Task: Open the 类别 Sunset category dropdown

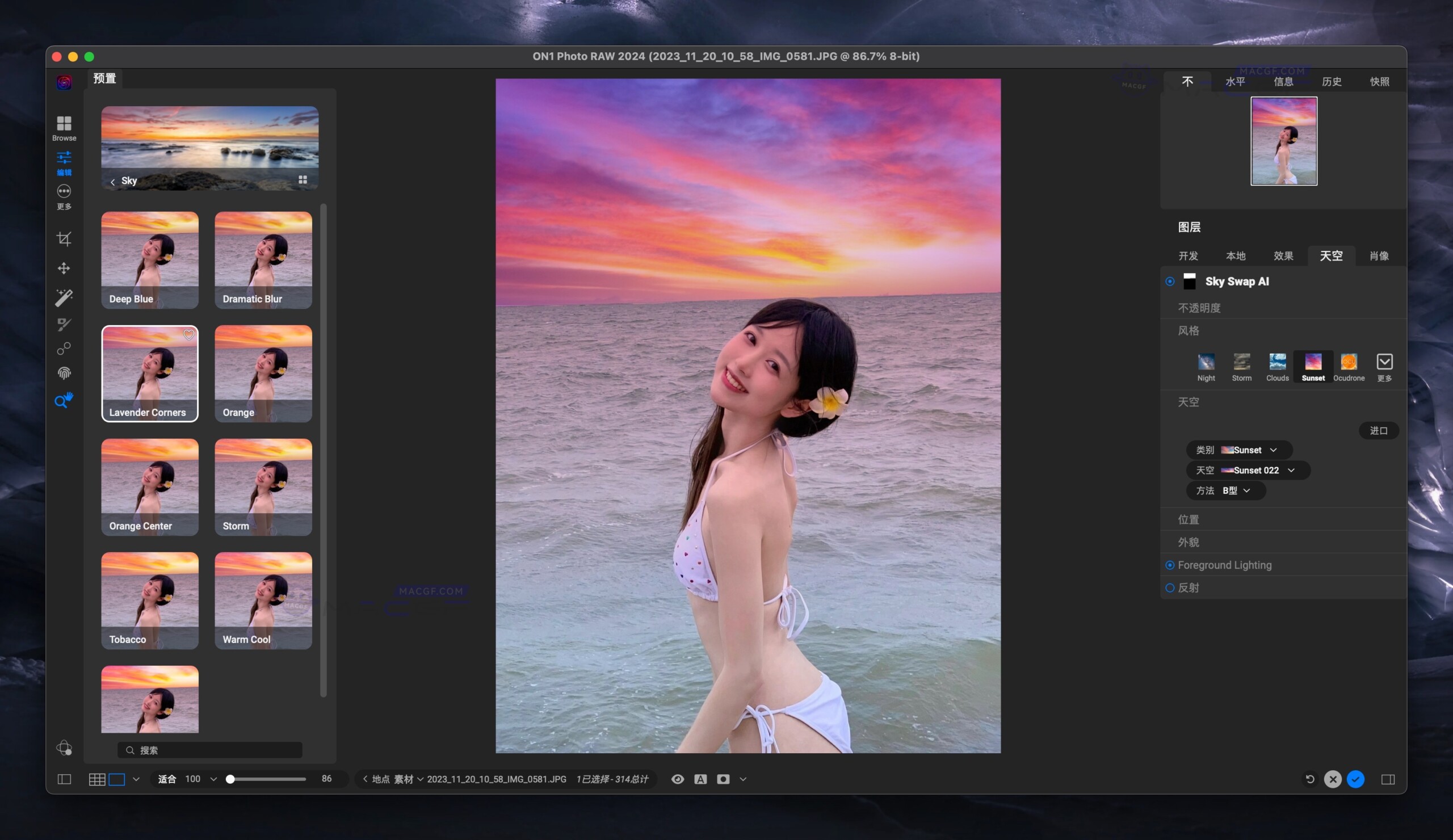Action: coord(1240,450)
